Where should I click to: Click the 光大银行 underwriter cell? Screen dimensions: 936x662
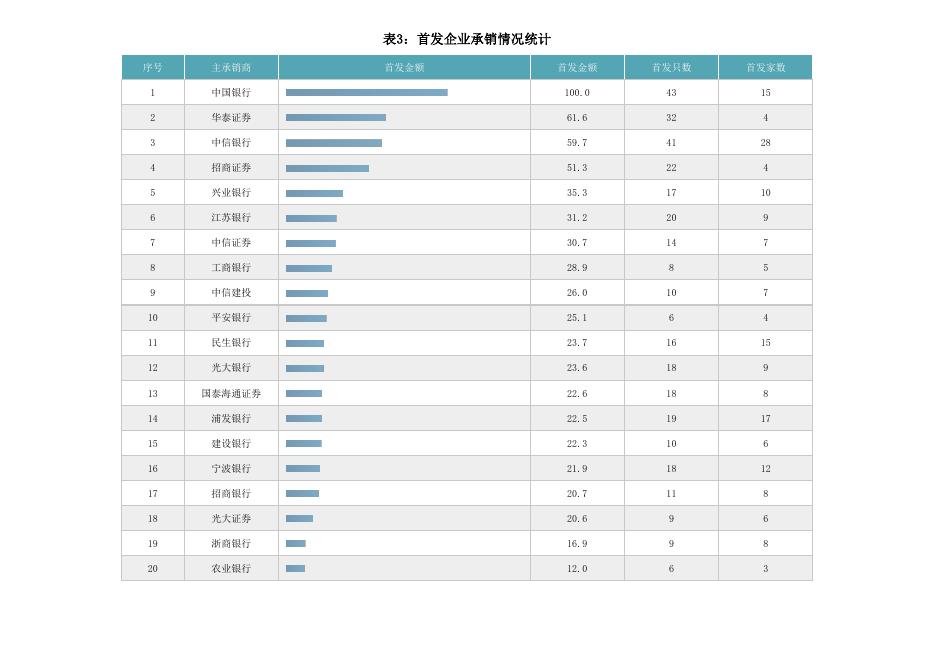[x=231, y=368]
